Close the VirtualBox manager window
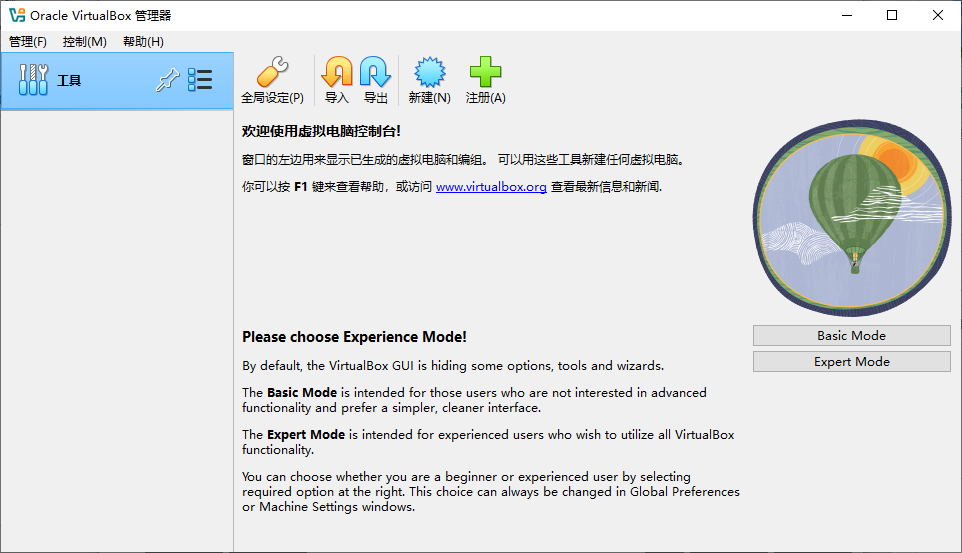962x553 pixels. (x=938, y=15)
